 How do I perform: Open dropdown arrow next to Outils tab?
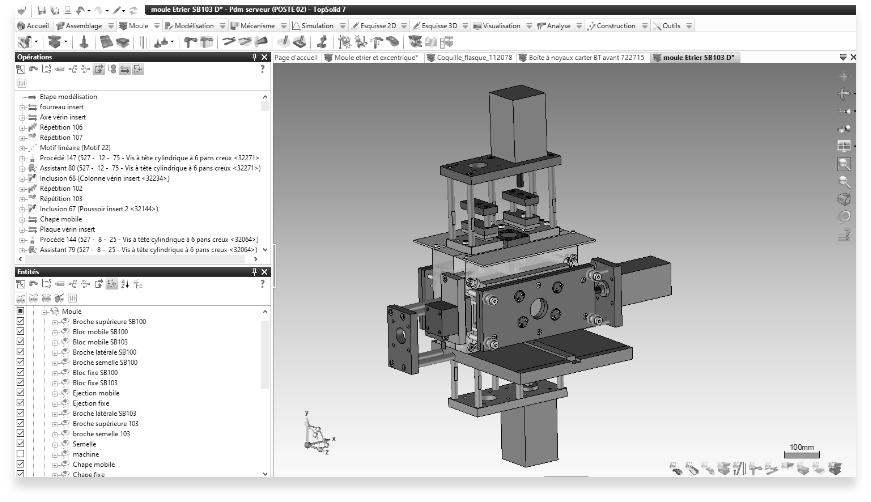(689, 26)
